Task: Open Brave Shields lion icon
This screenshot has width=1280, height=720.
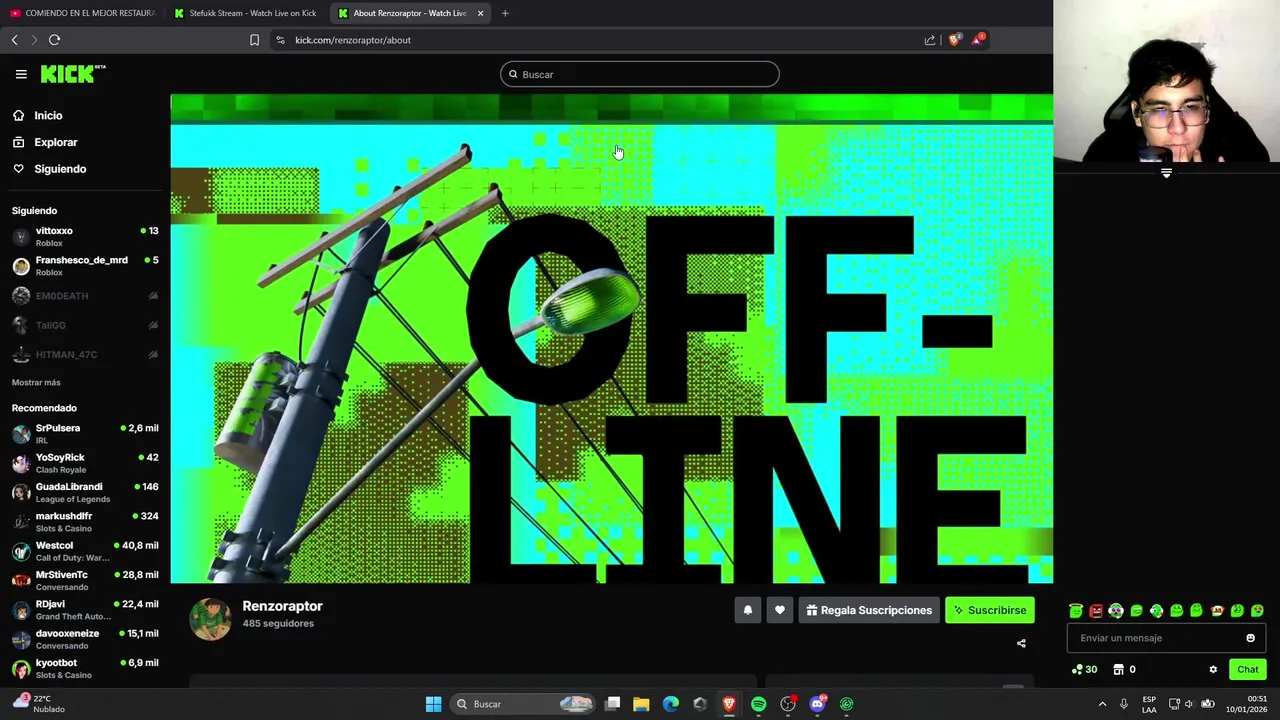Action: pos(954,40)
